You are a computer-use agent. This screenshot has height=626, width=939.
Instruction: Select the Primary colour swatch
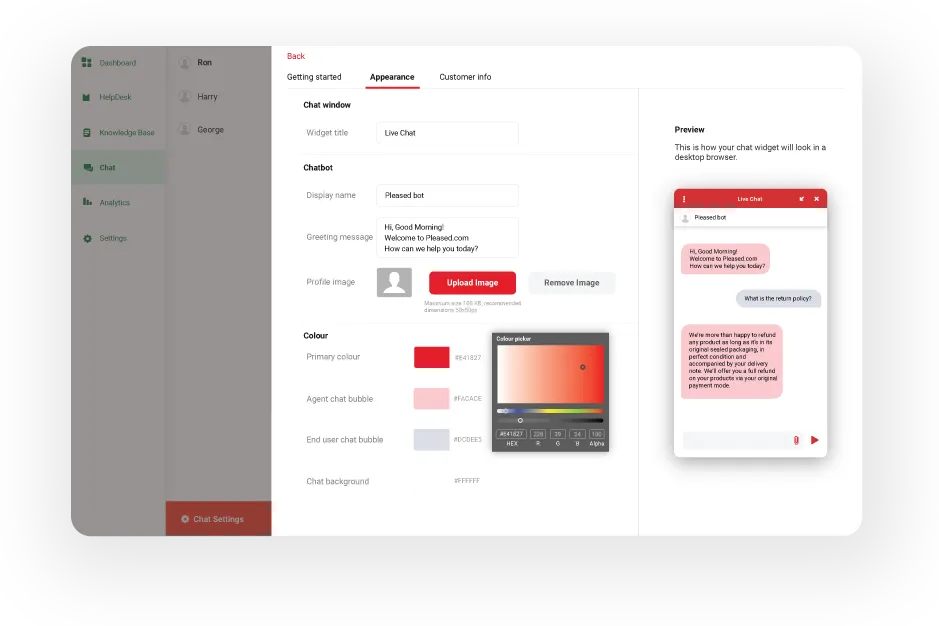(431, 357)
